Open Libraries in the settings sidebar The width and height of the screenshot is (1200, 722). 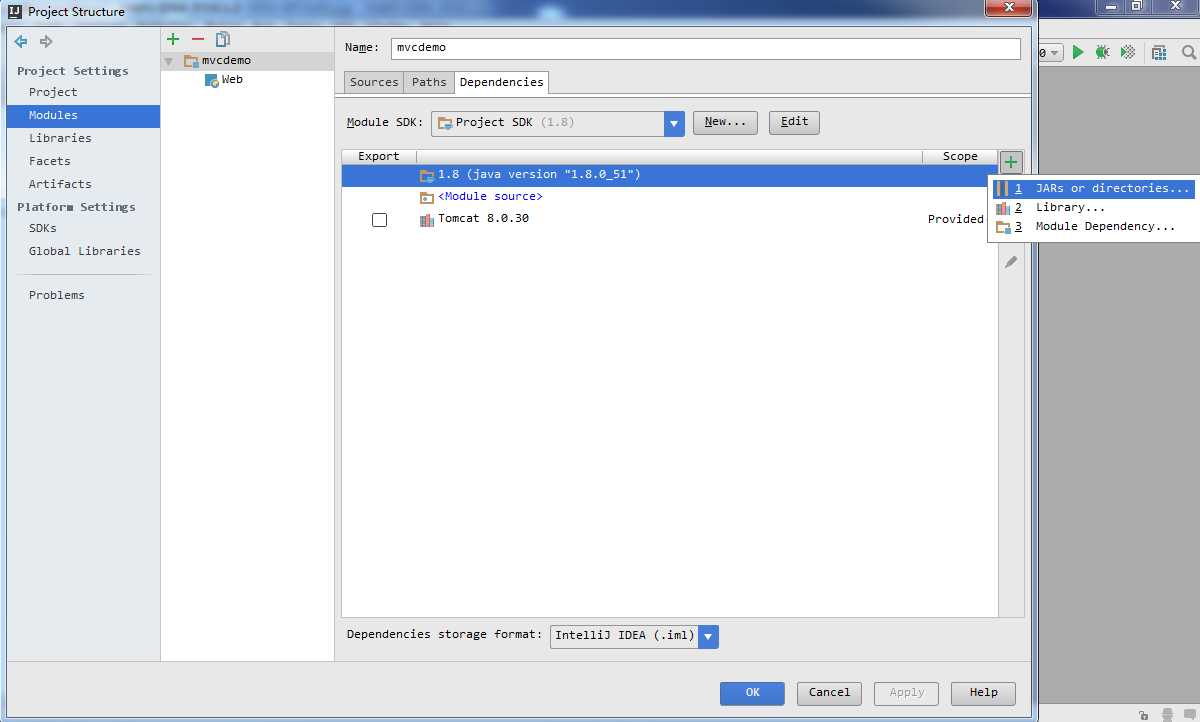[60, 138]
